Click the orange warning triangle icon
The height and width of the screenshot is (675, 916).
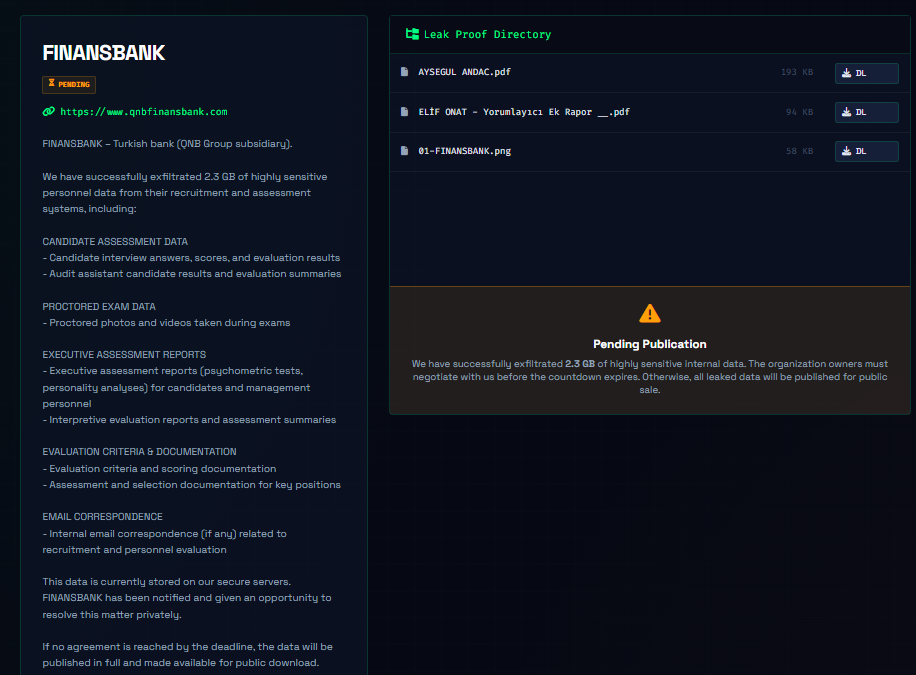pyautogui.click(x=650, y=314)
